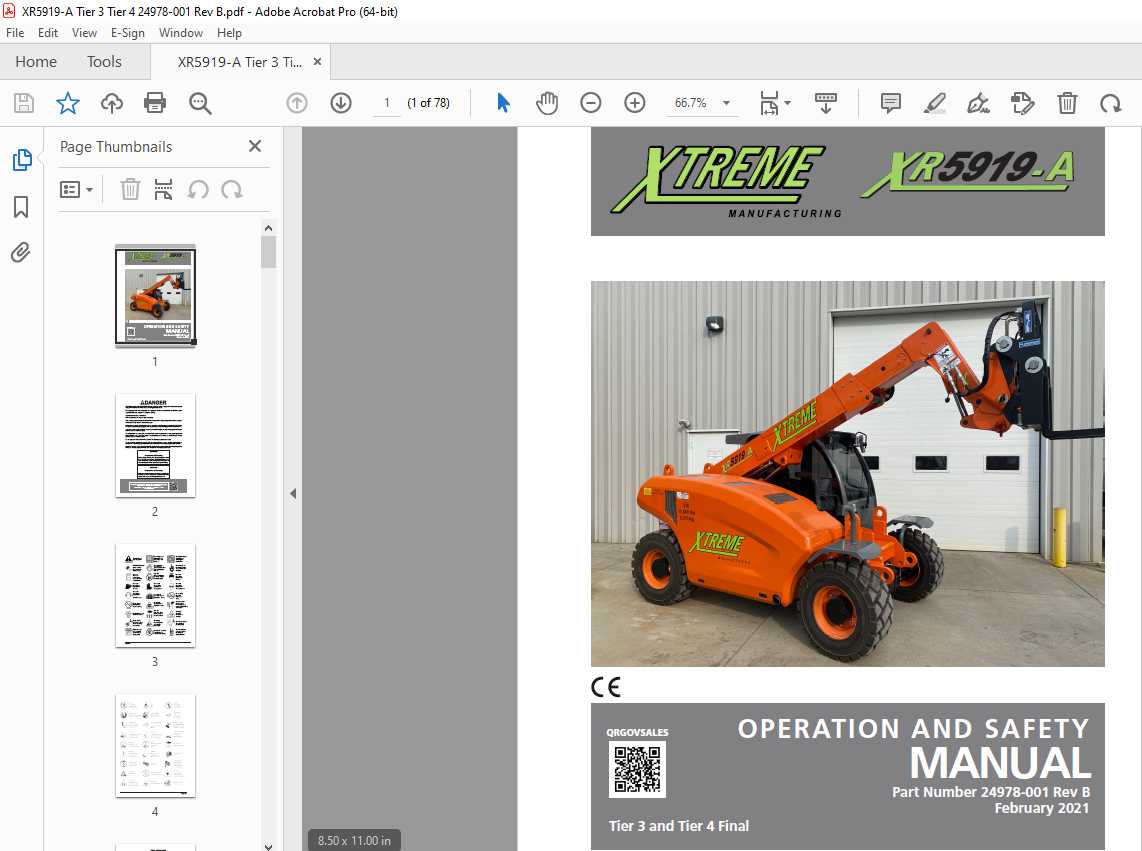
Task: Close the XR5919-A document tab
Action: (x=318, y=62)
